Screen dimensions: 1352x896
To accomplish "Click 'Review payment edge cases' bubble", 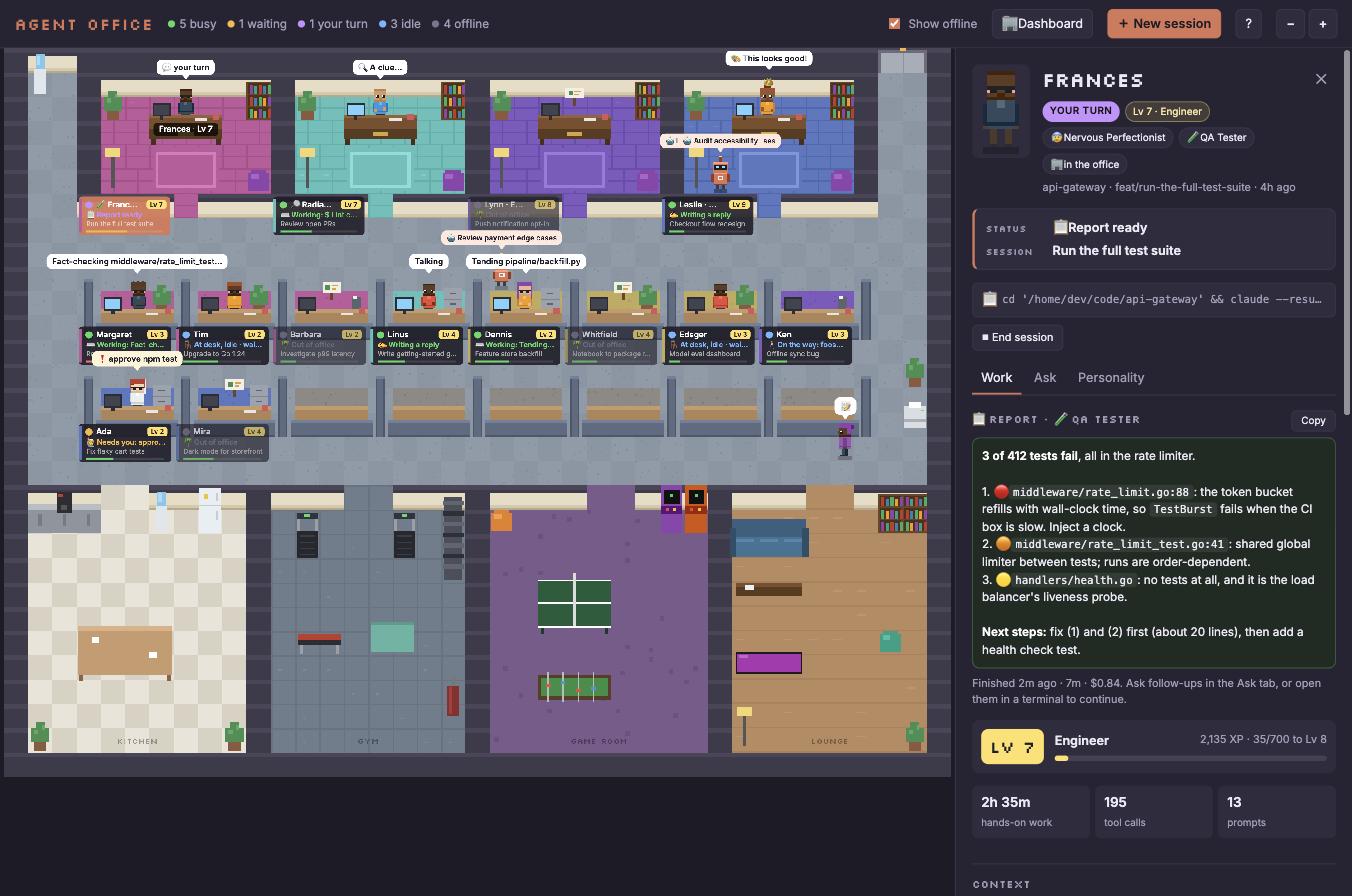I will pos(501,237).
